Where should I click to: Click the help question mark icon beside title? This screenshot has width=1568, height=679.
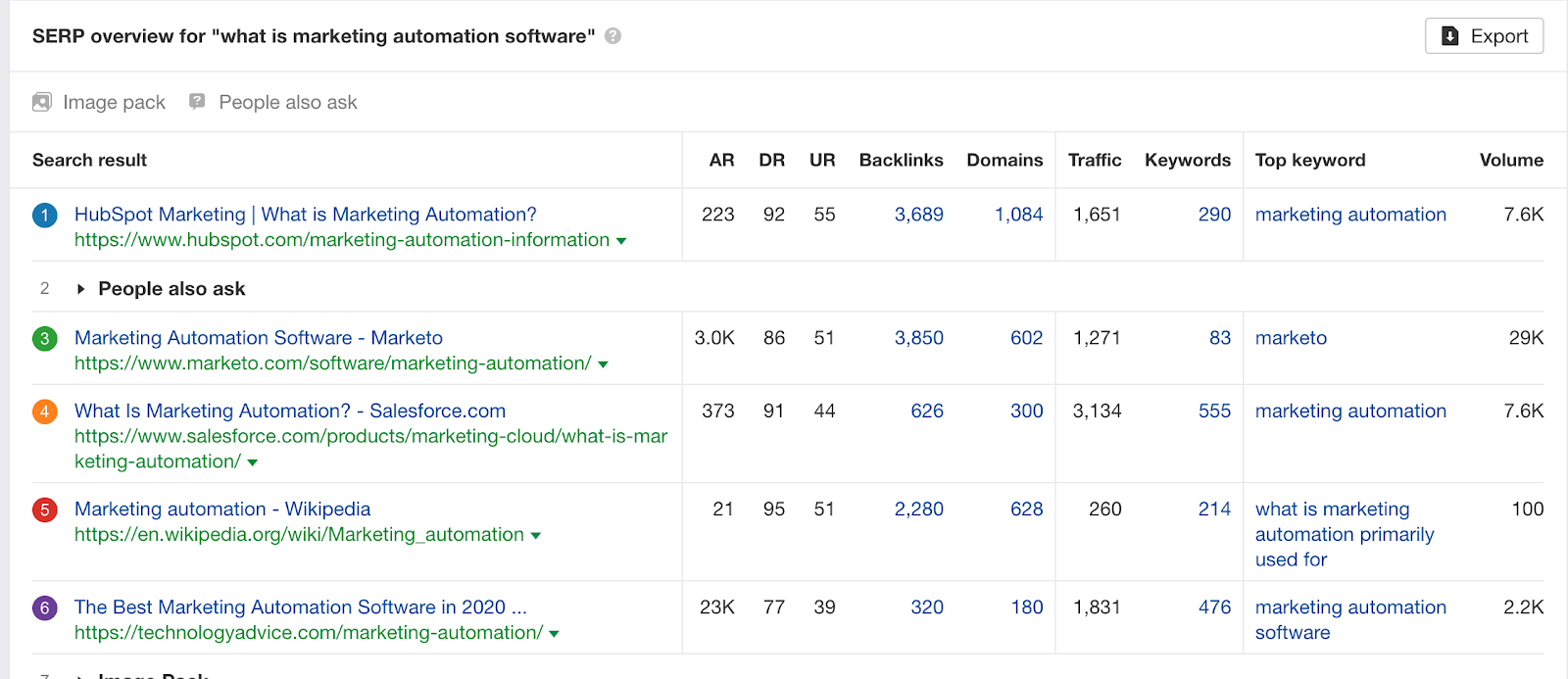(x=612, y=36)
